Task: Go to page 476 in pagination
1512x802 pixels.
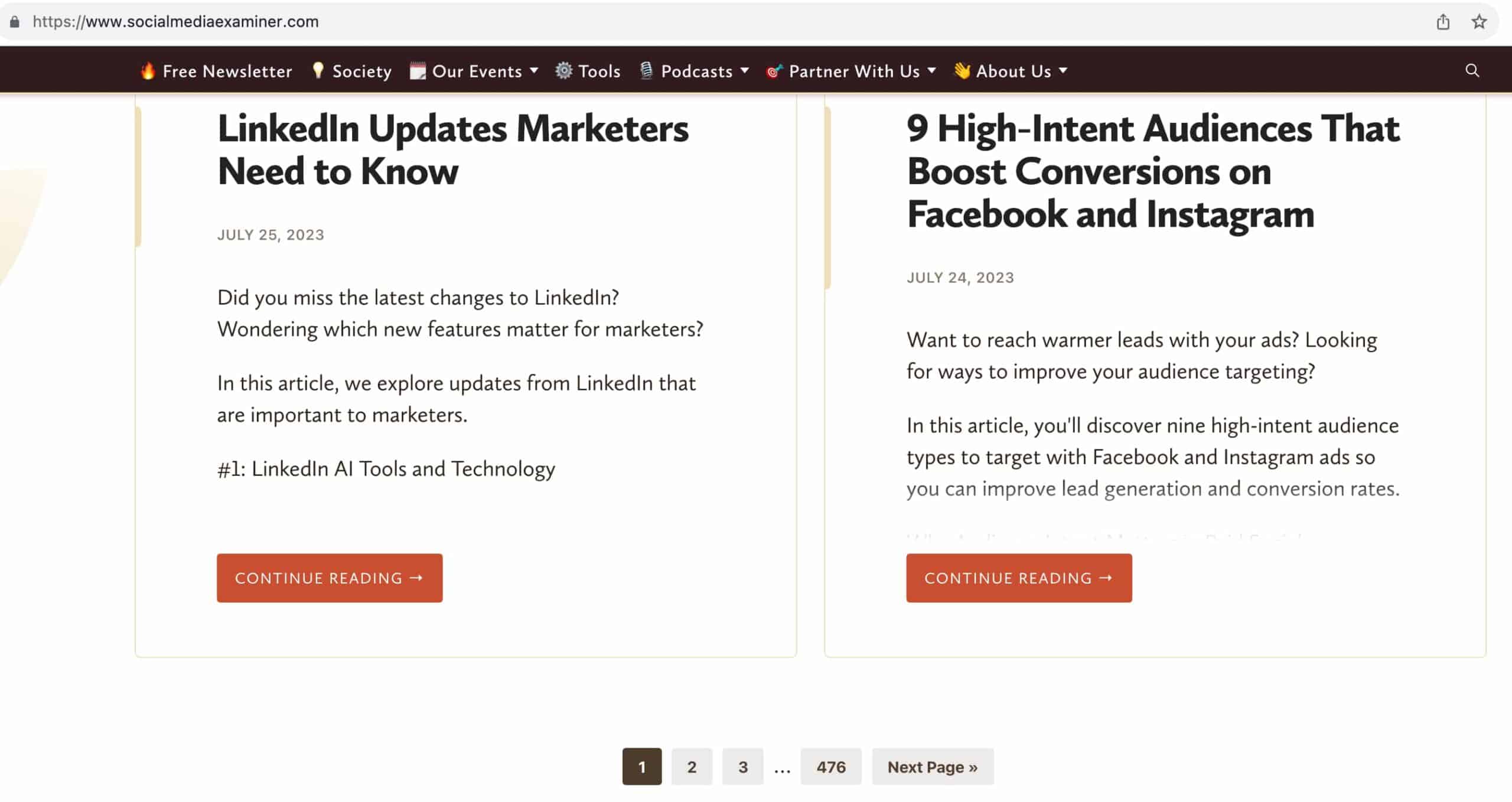Action: click(x=830, y=766)
